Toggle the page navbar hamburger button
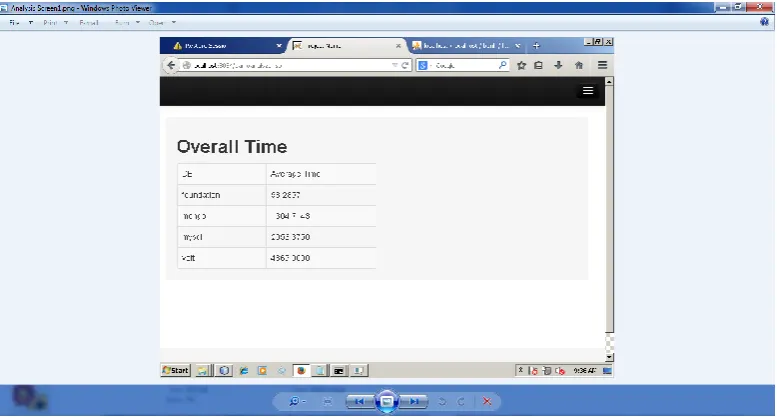777x418 pixels. pyautogui.click(x=588, y=91)
